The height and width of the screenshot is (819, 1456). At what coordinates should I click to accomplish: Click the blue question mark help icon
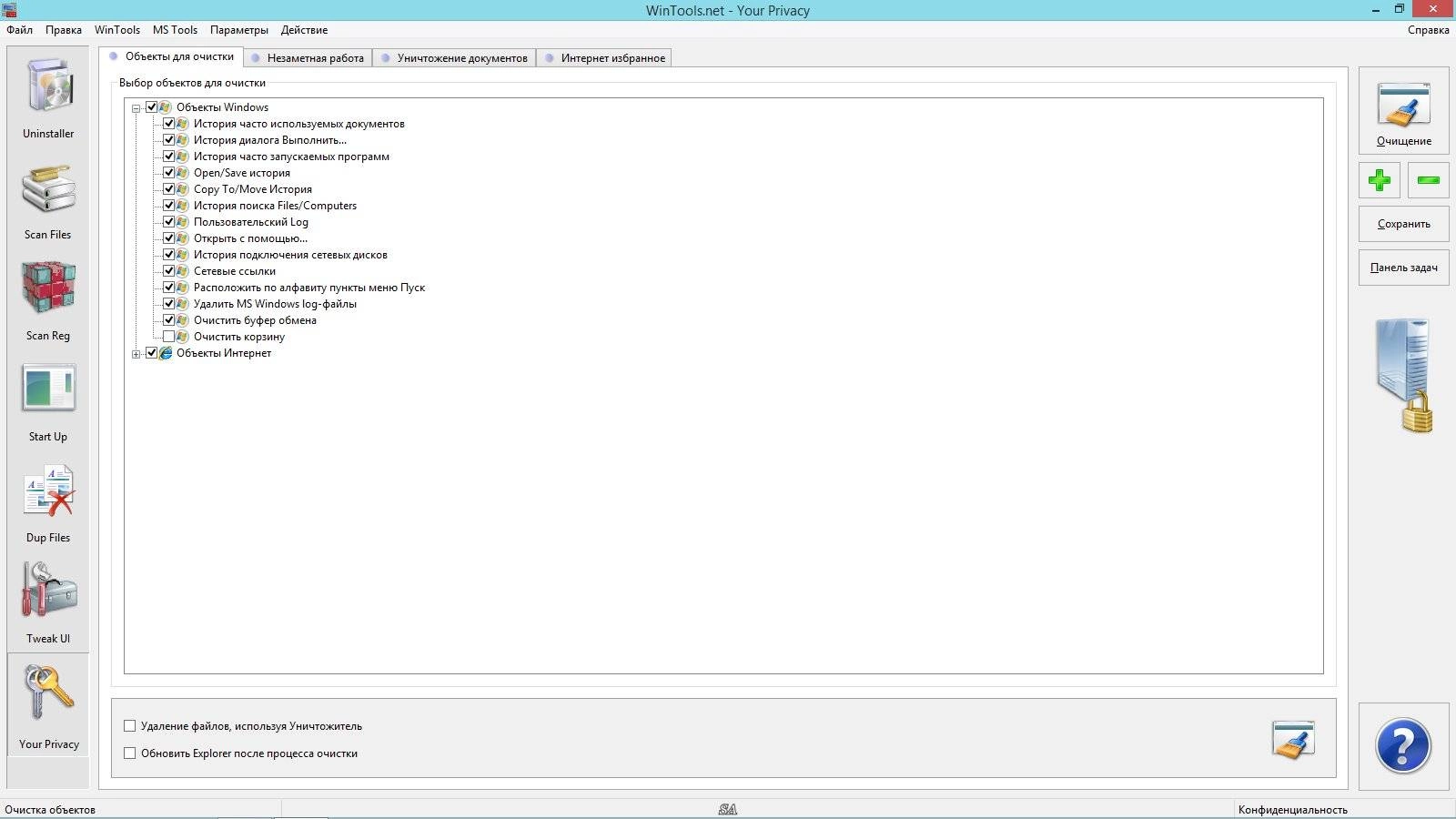pos(1403,746)
